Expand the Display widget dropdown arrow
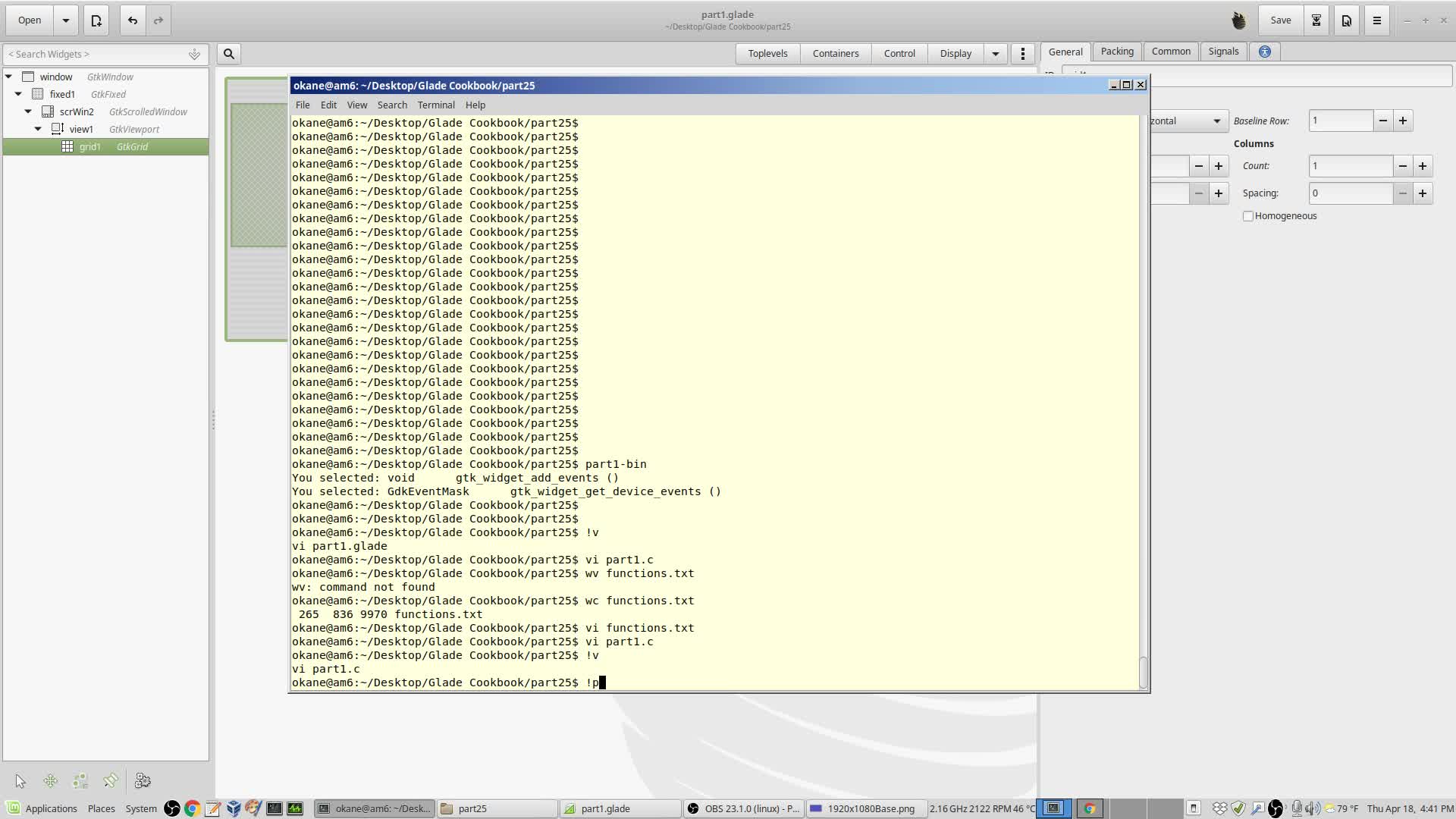This screenshot has width=1456, height=819. click(996, 54)
